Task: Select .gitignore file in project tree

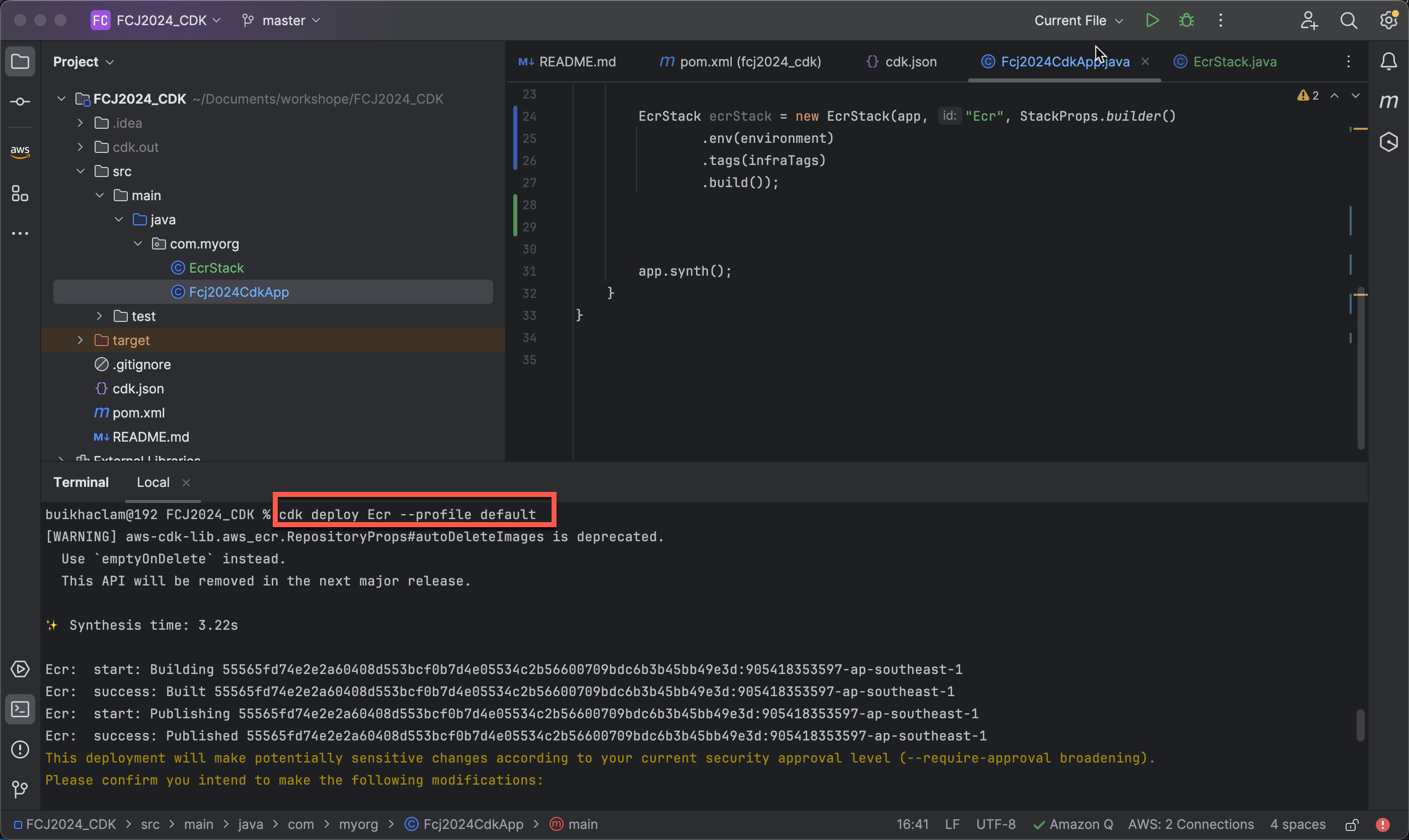Action: pyautogui.click(x=132, y=365)
